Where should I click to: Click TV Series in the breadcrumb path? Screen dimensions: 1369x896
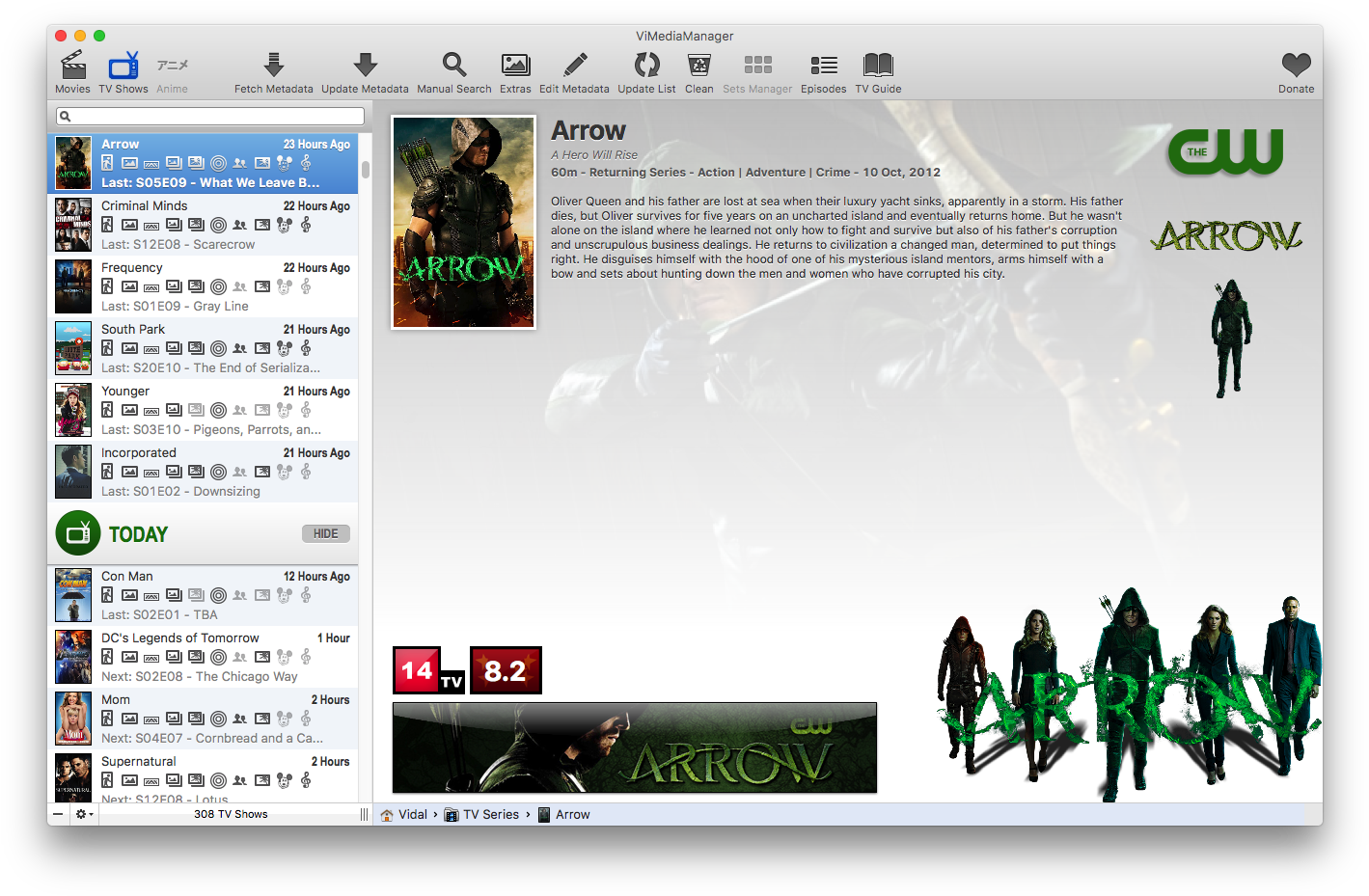click(x=490, y=814)
